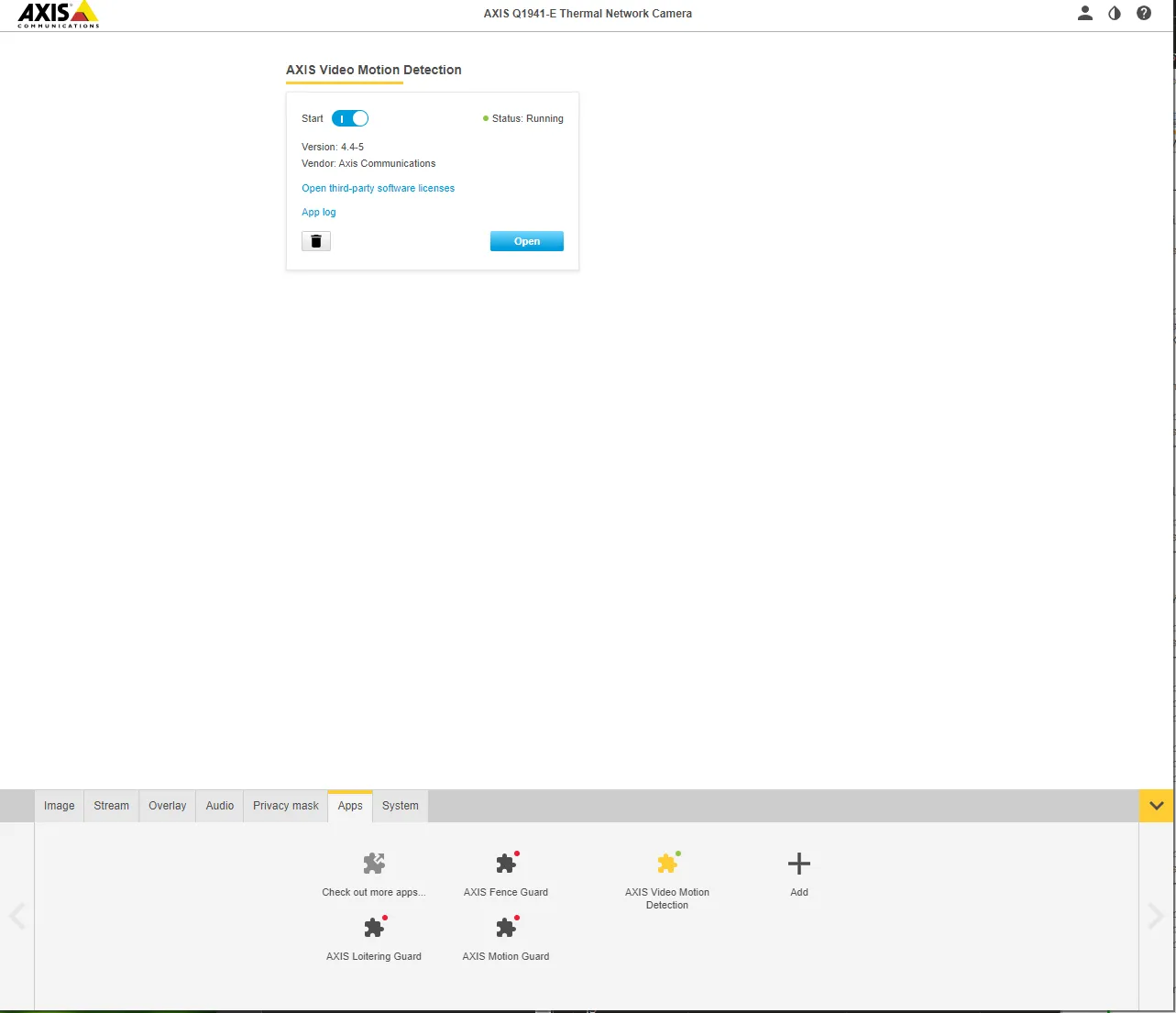This screenshot has width=1176, height=1013.
Task: Open the help question mark icon
Action: coord(1144,13)
